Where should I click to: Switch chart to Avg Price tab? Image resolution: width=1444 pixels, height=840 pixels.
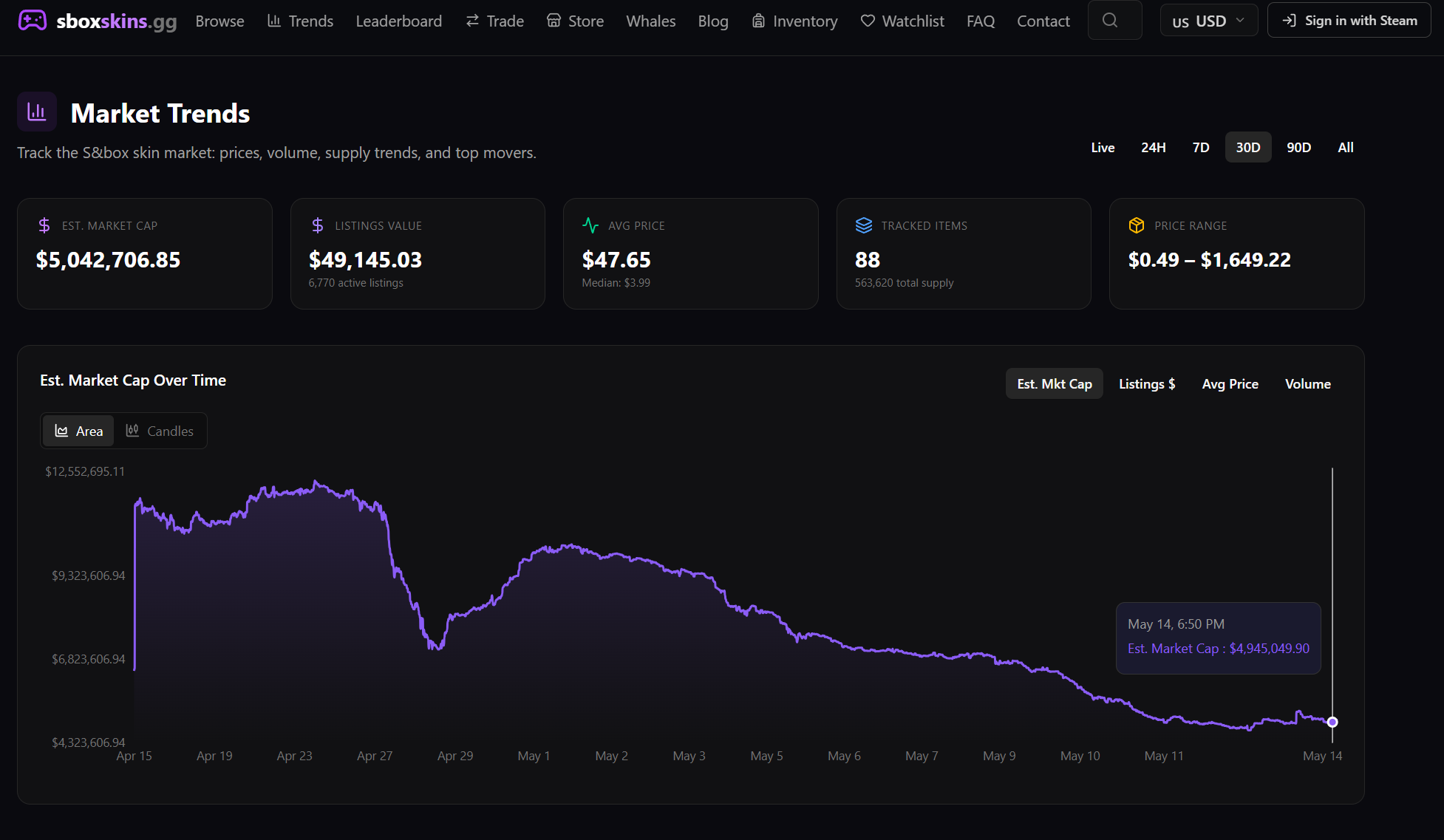tap(1230, 383)
